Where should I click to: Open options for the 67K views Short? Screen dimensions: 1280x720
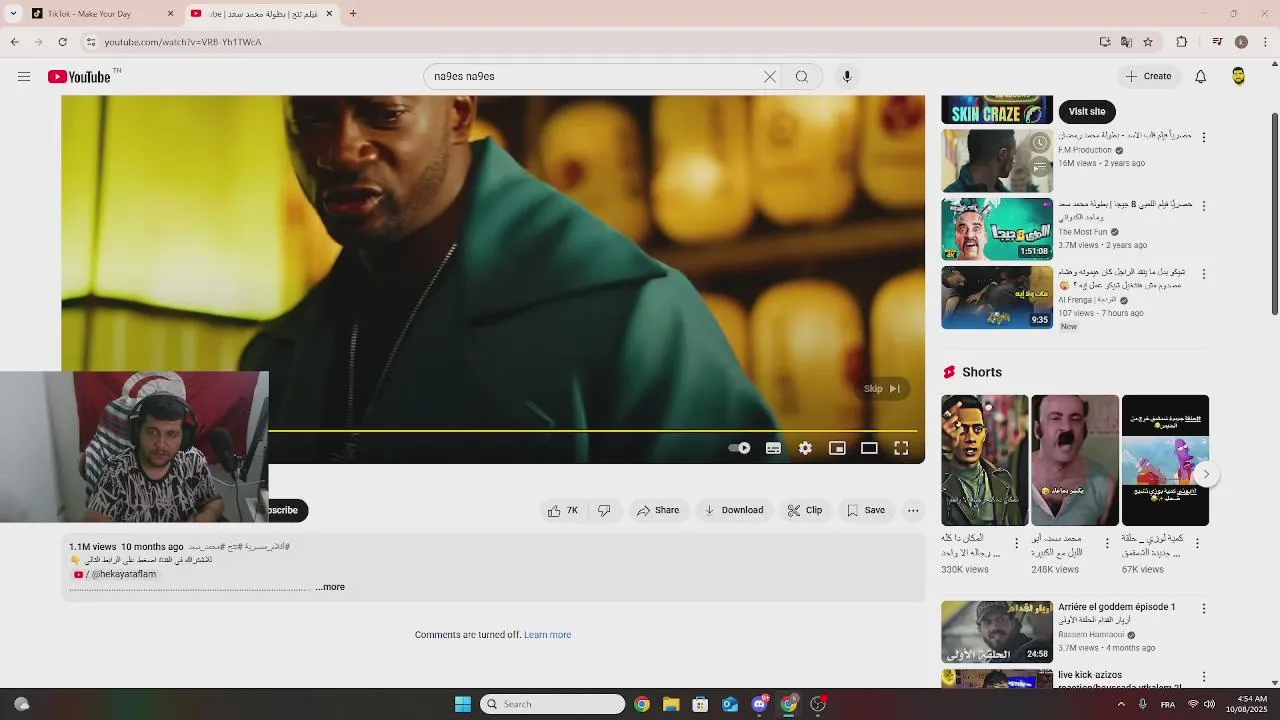1197,543
